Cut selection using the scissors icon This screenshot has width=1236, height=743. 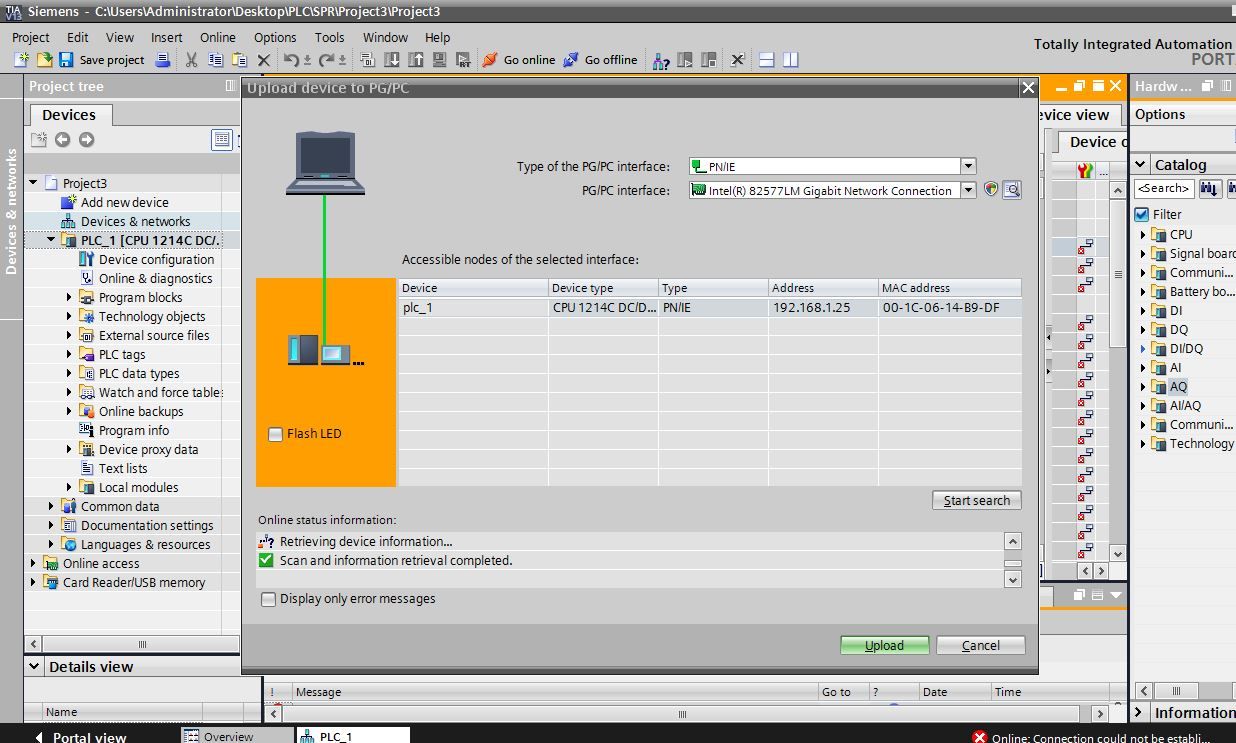[191, 60]
